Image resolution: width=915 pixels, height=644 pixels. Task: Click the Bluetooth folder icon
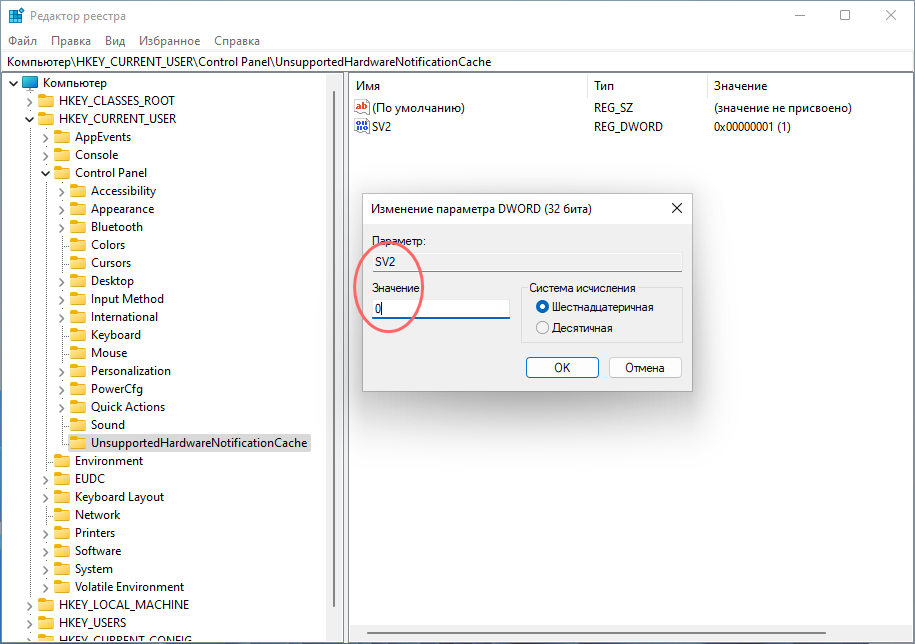[x=78, y=227]
